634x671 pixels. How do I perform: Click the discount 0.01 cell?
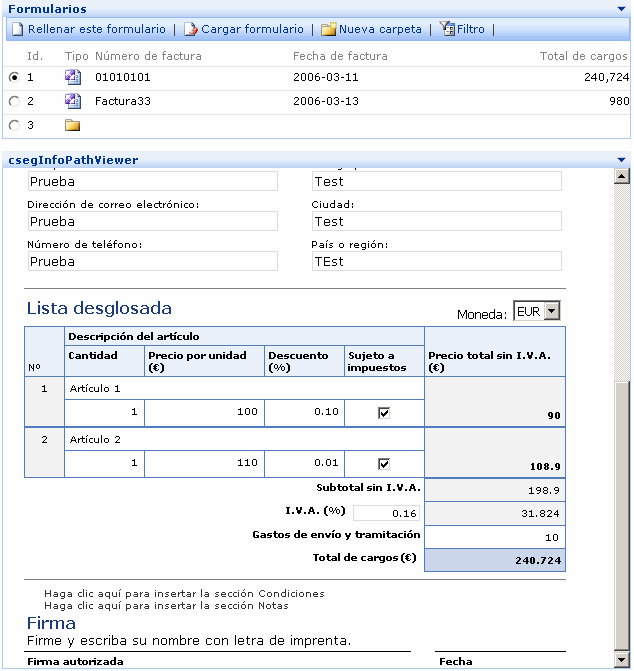click(x=305, y=463)
